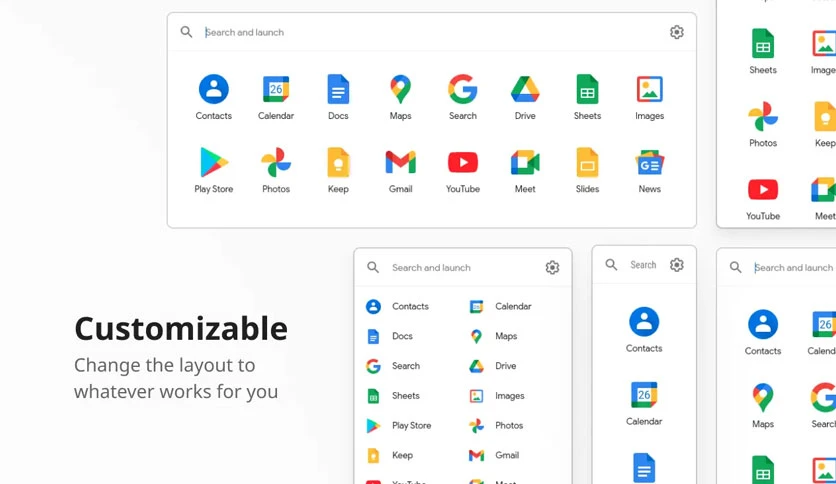836x484 pixels.
Task: Click magnifier icon in large top panel
Action: coord(186,32)
